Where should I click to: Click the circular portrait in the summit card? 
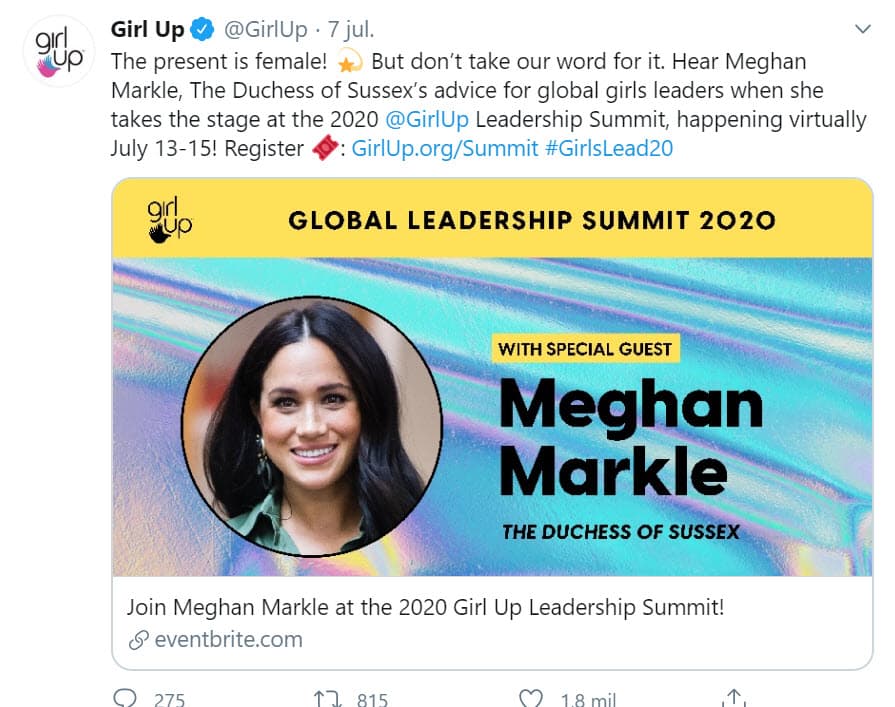click(312, 426)
